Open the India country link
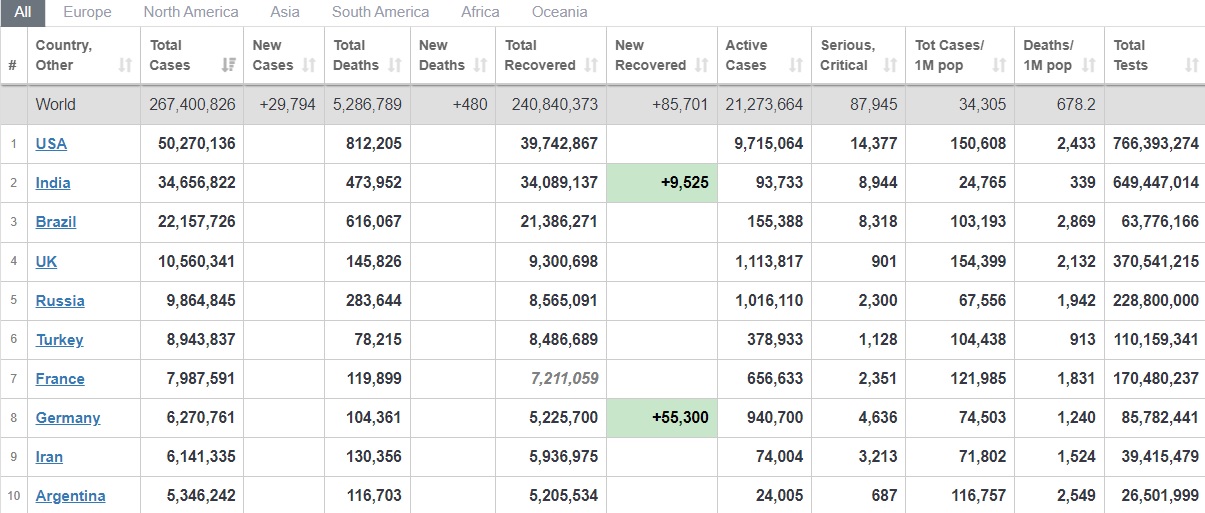Image resolution: width=1205 pixels, height=513 pixels. [x=53, y=182]
